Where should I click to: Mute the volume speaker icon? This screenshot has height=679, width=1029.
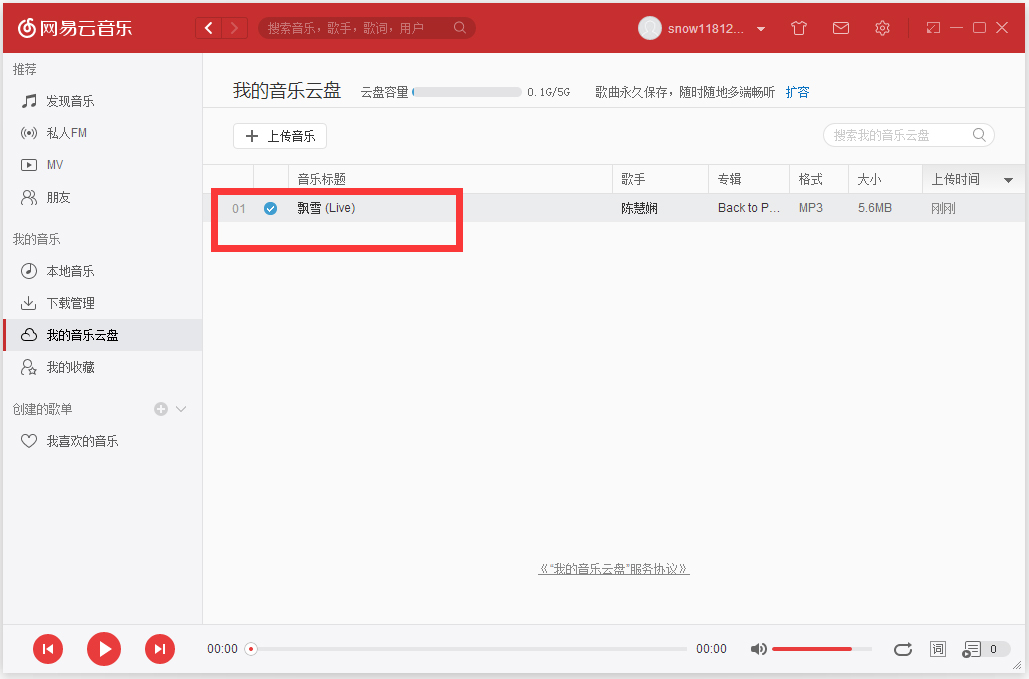click(758, 648)
